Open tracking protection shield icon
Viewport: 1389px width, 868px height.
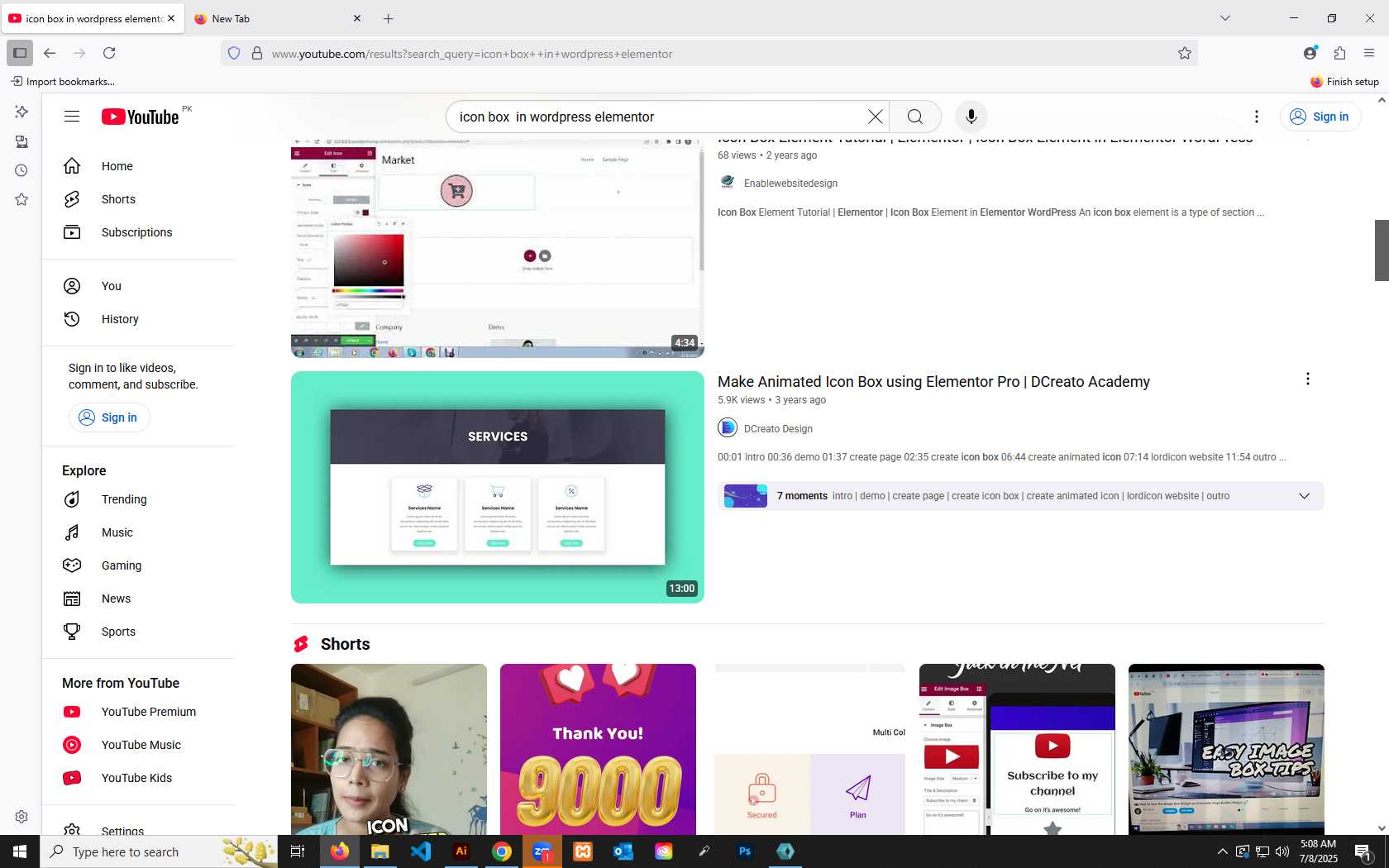(x=234, y=53)
